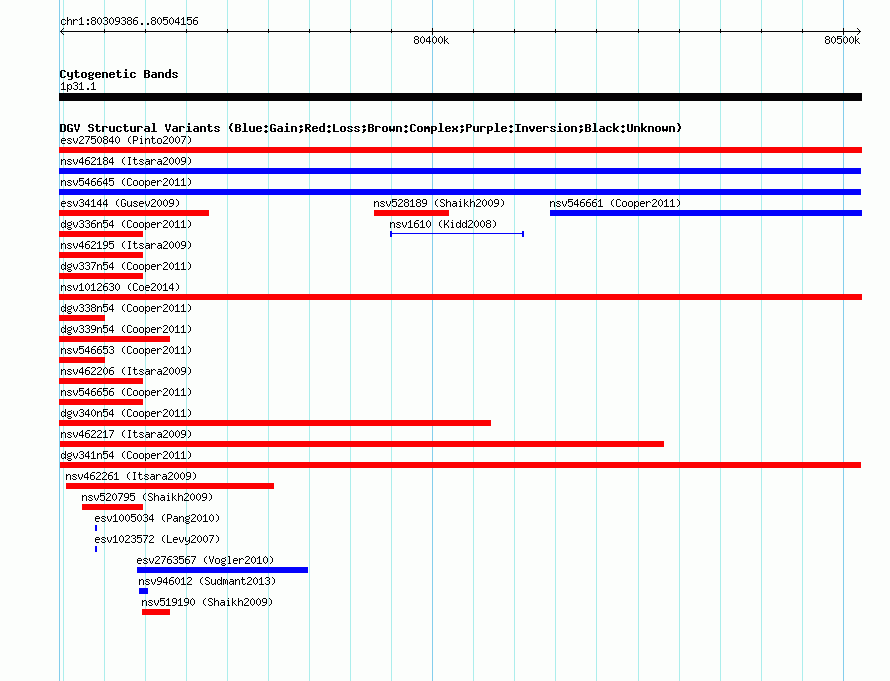Select the nsv546656 (Cooper2011) label
890x681 pixels.
point(126,392)
